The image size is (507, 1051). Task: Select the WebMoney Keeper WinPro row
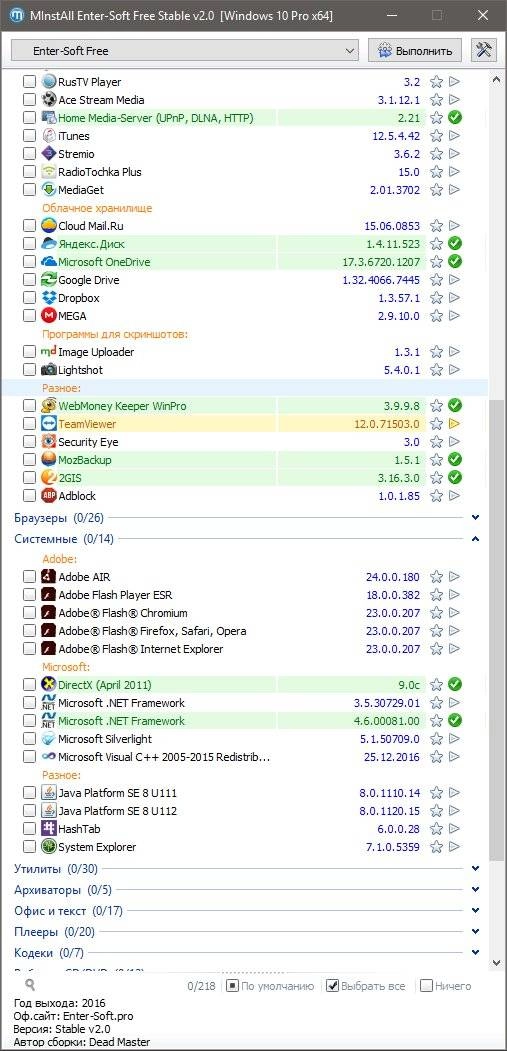pos(243,406)
